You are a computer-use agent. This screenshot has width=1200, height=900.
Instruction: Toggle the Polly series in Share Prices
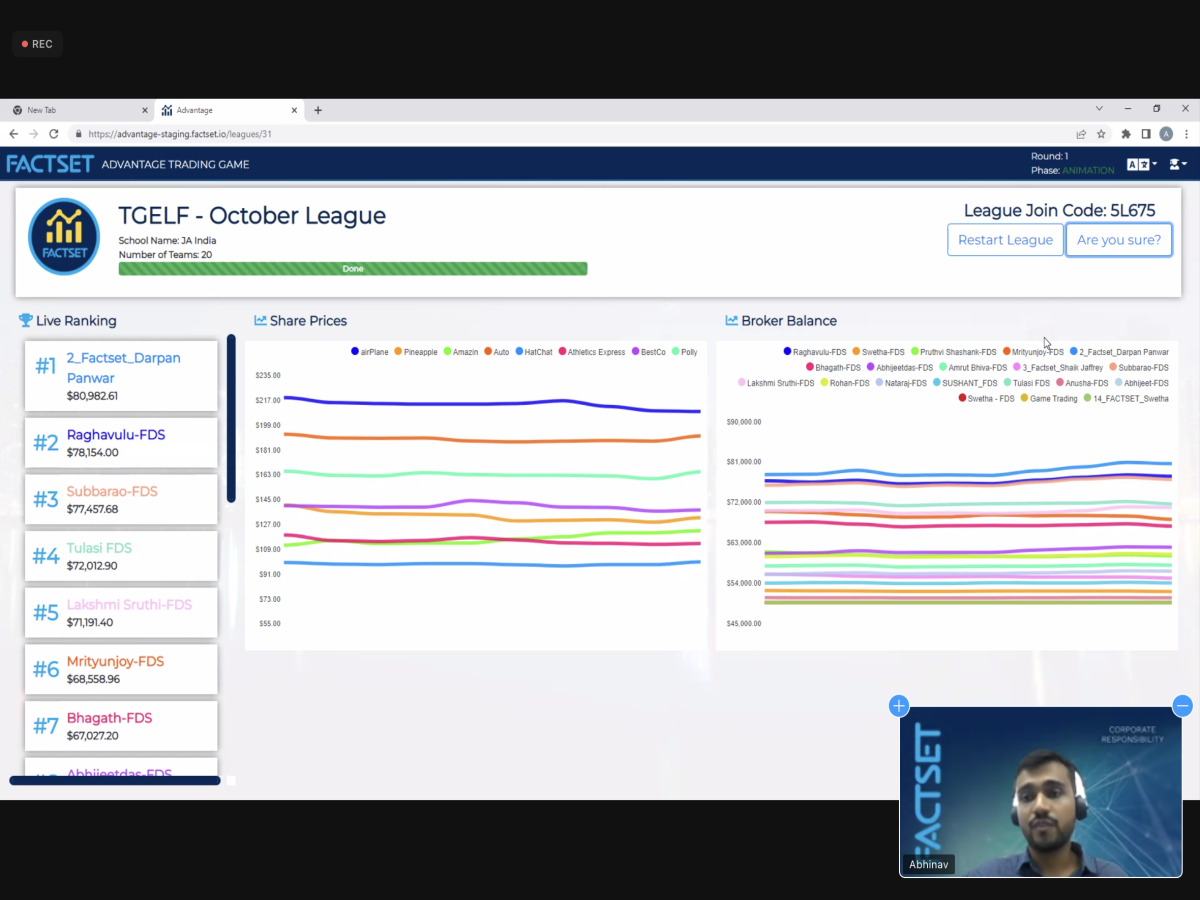point(685,352)
